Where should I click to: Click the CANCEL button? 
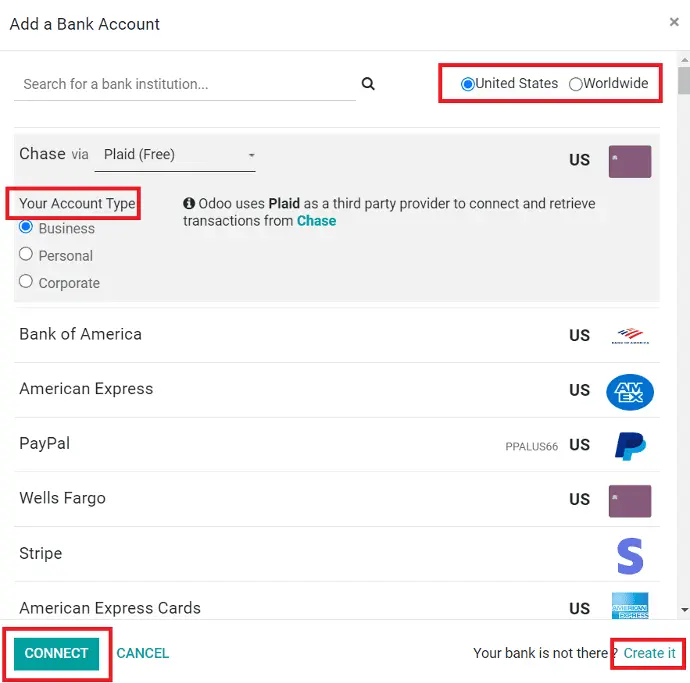(143, 654)
